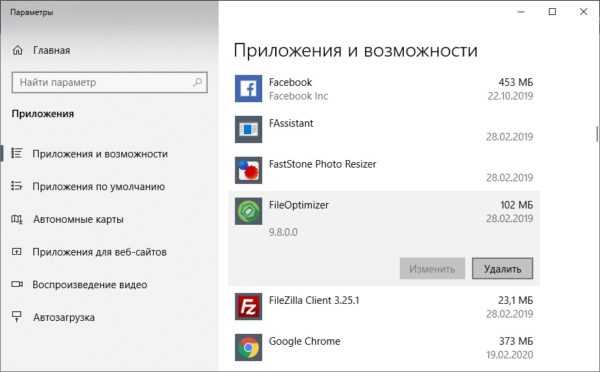Click the Воспроизведение видео camera icon
600x372 pixels.
point(17,284)
